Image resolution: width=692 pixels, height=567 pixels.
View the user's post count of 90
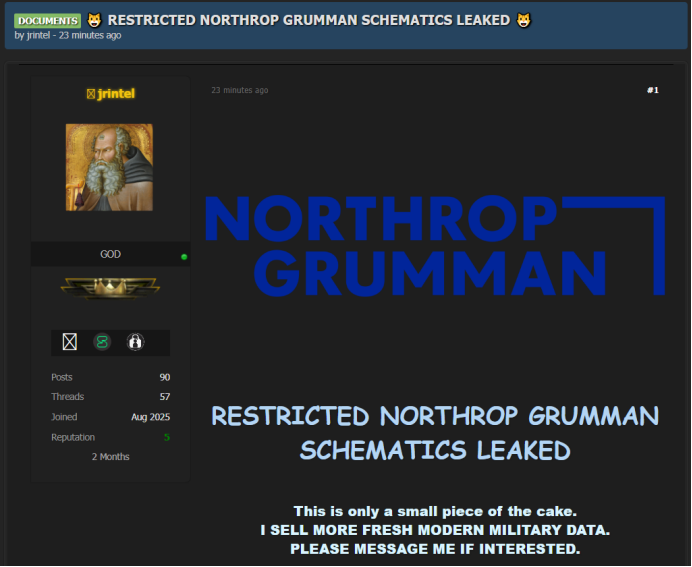click(164, 377)
